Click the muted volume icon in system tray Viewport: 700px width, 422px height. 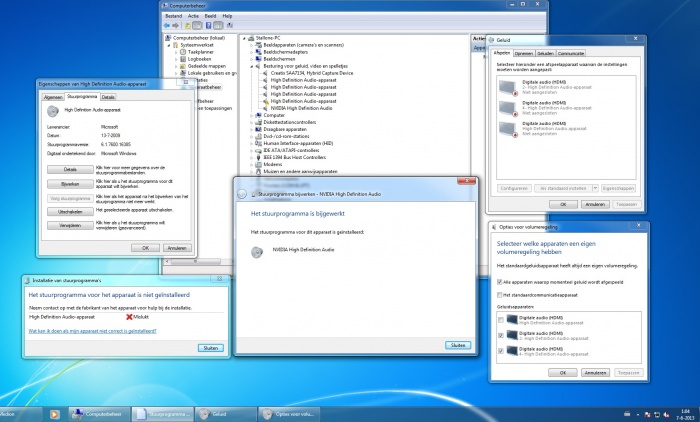[x=666, y=415]
